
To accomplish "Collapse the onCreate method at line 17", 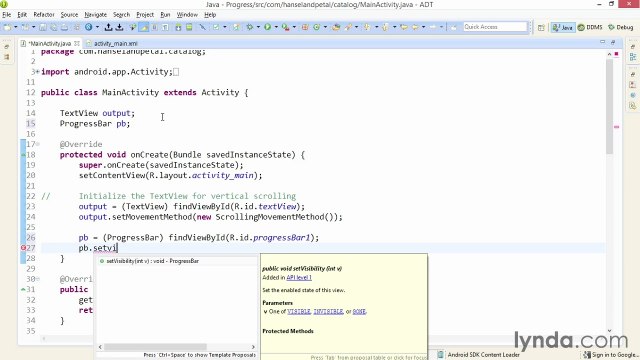I will [38, 144].
